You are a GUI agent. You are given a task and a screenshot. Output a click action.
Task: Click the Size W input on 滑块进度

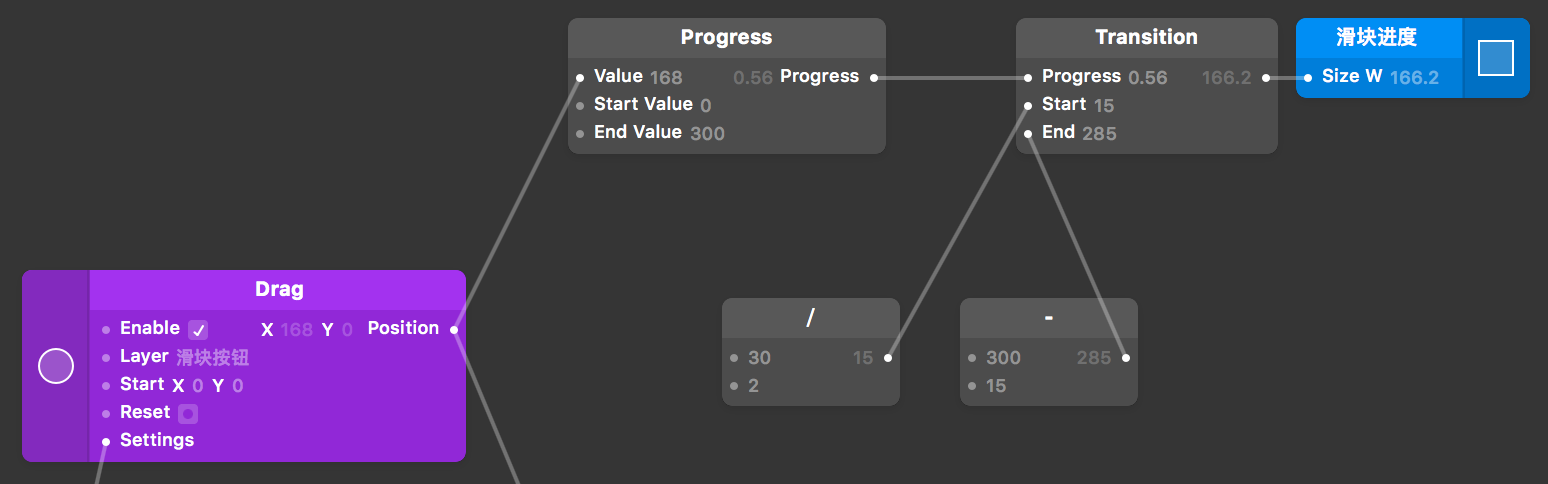coord(1308,77)
